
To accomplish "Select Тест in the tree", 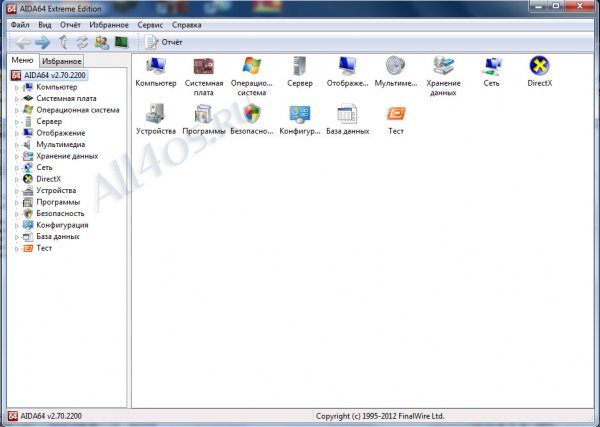I will point(44,248).
